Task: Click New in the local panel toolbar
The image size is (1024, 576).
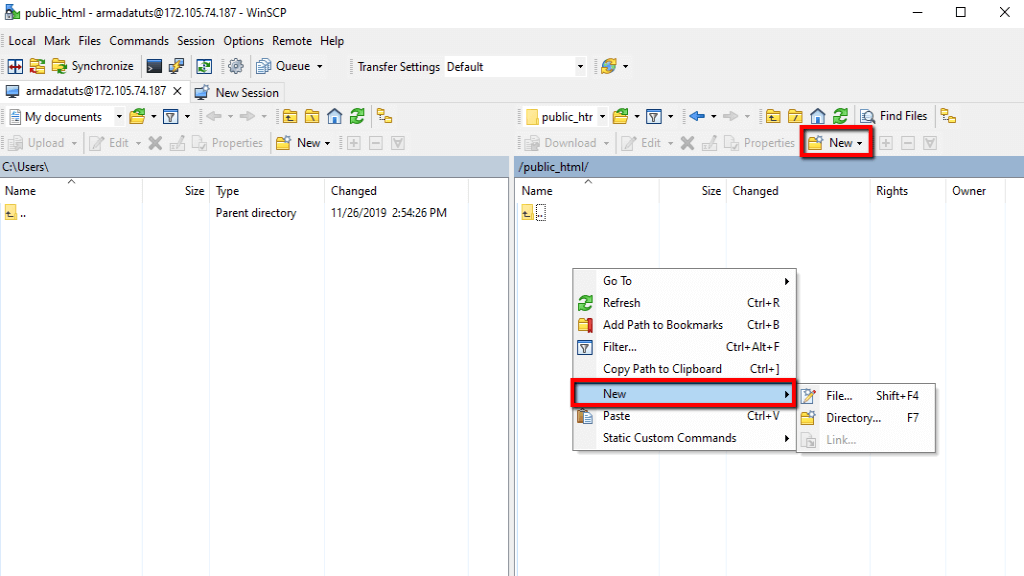Action: 303,143
